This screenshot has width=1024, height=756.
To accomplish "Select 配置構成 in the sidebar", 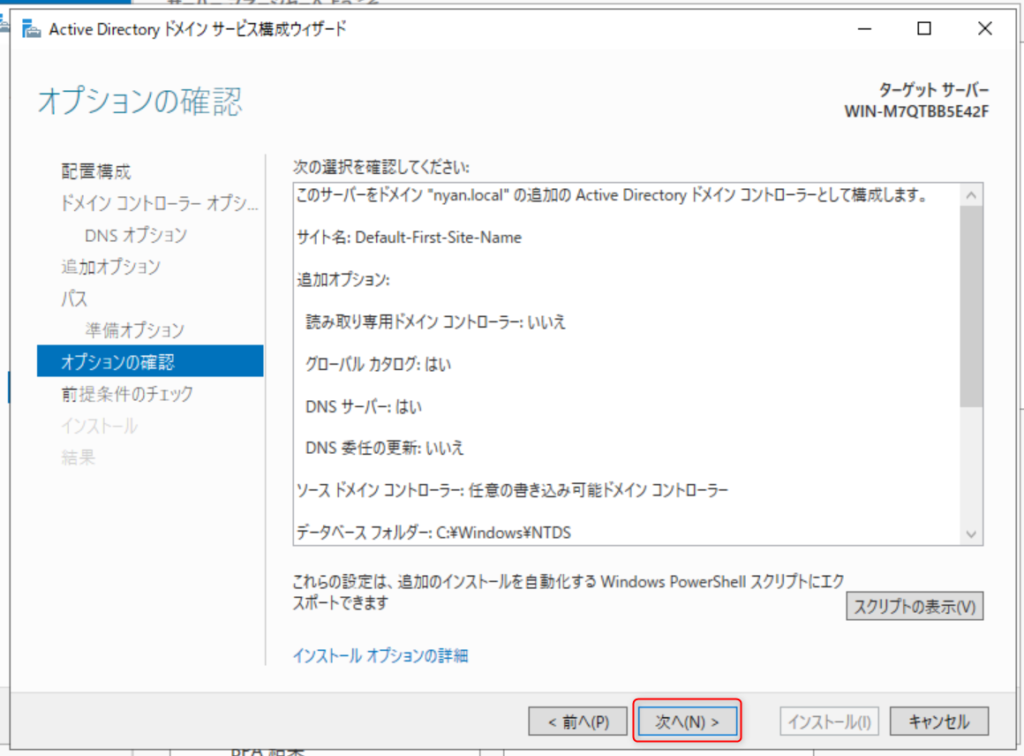I will [x=96, y=172].
